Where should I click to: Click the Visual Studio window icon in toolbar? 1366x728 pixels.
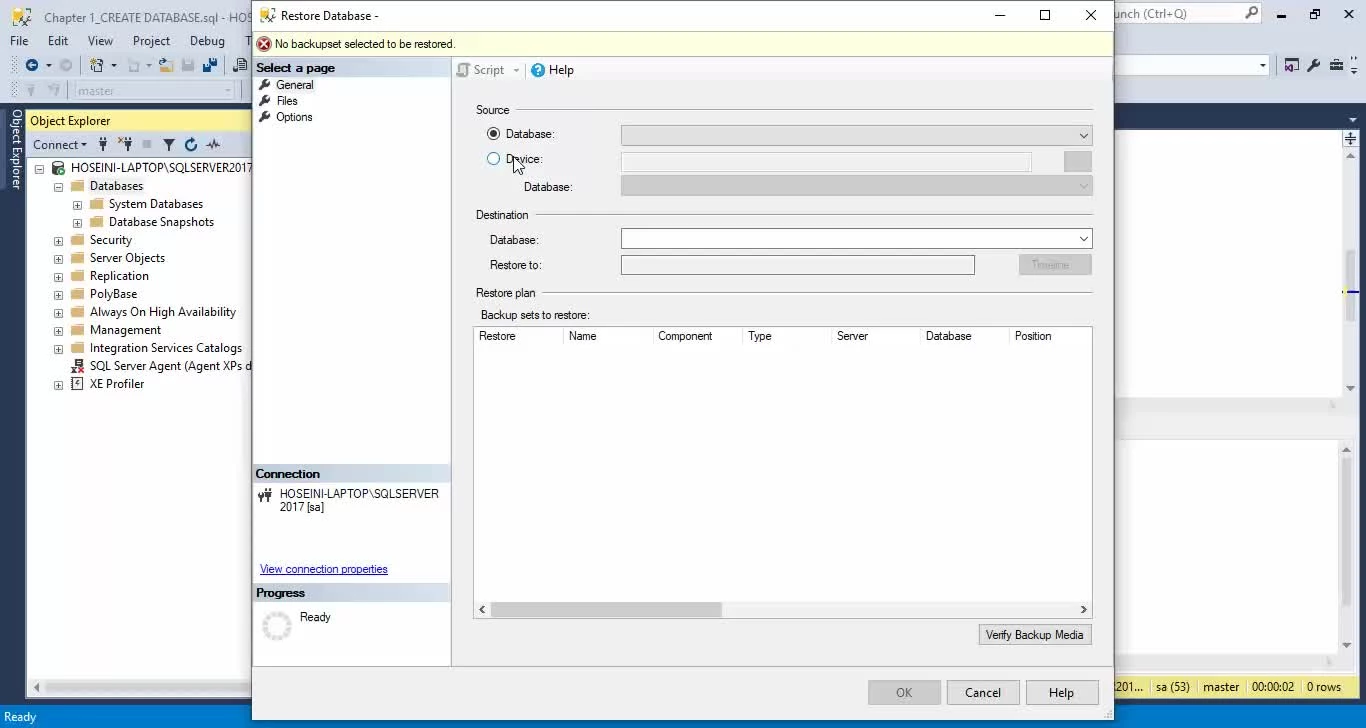coord(1291,65)
